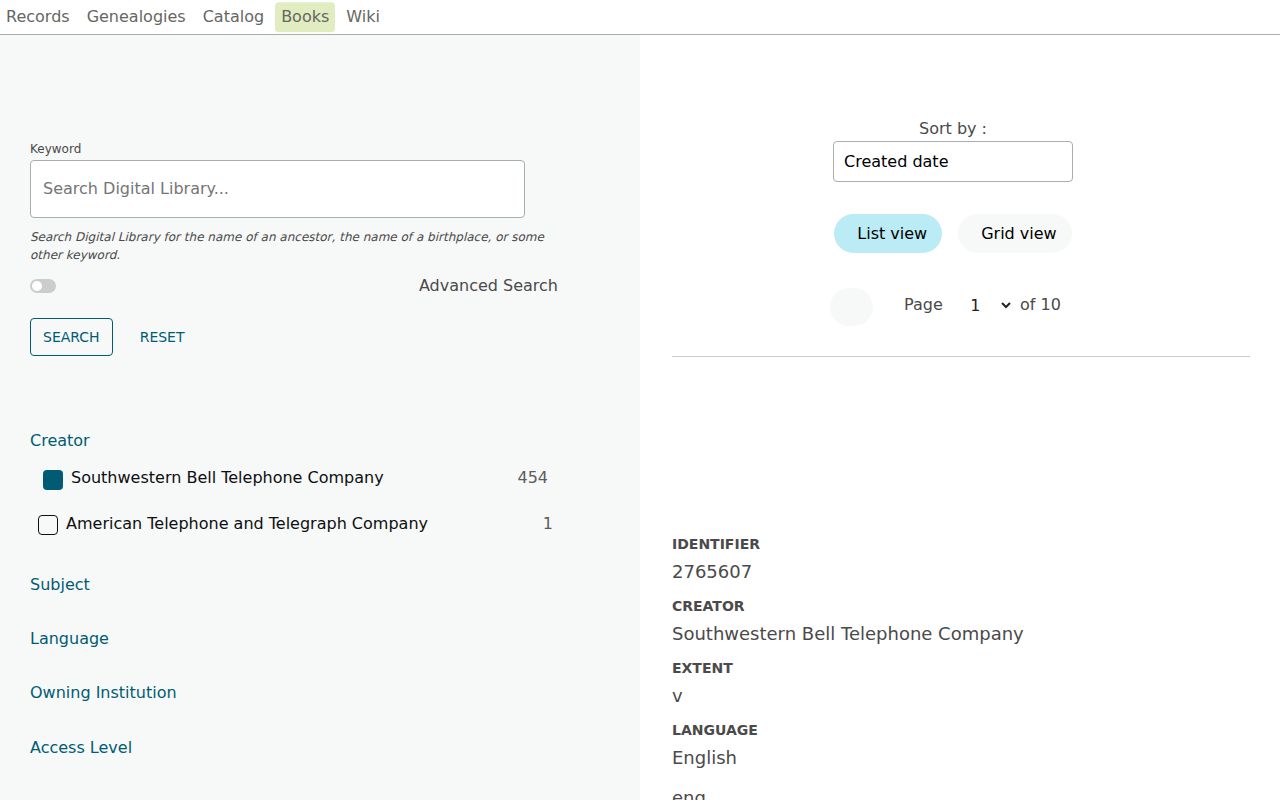Open the Records tab
1280x800 pixels.
[x=38, y=16]
